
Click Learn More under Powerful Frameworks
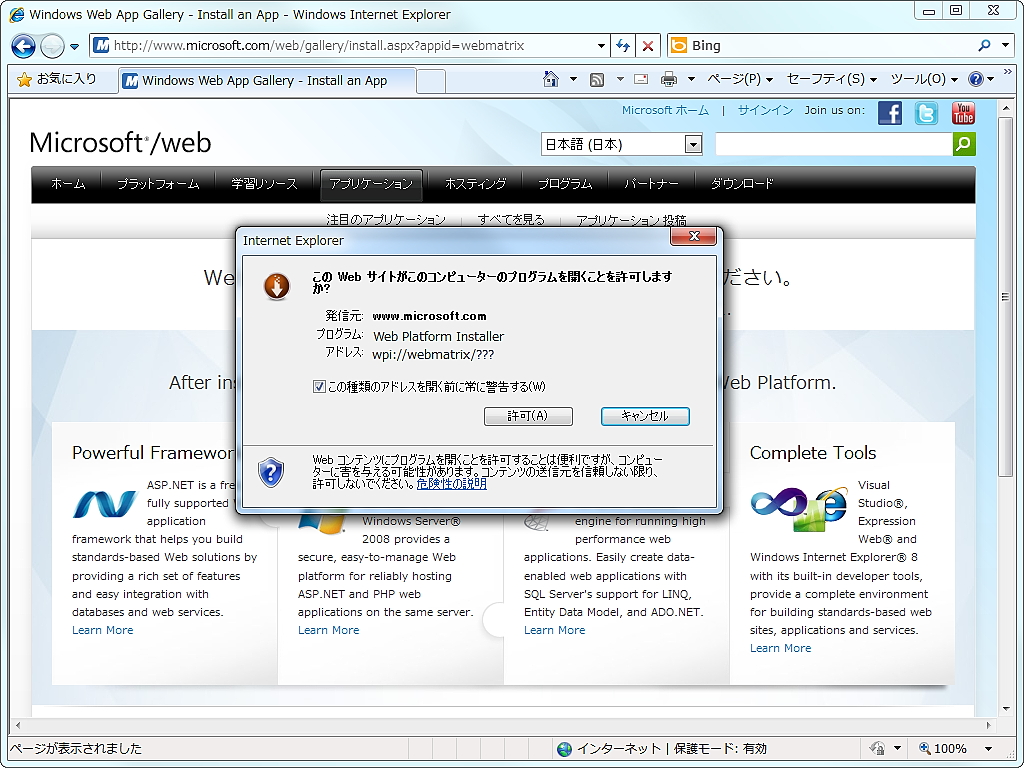(103, 630)
